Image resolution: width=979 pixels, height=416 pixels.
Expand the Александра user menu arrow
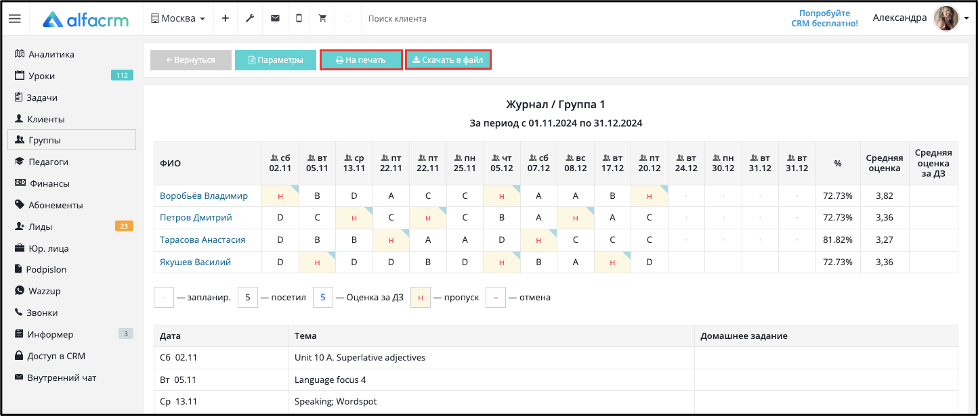coord(967,19)
